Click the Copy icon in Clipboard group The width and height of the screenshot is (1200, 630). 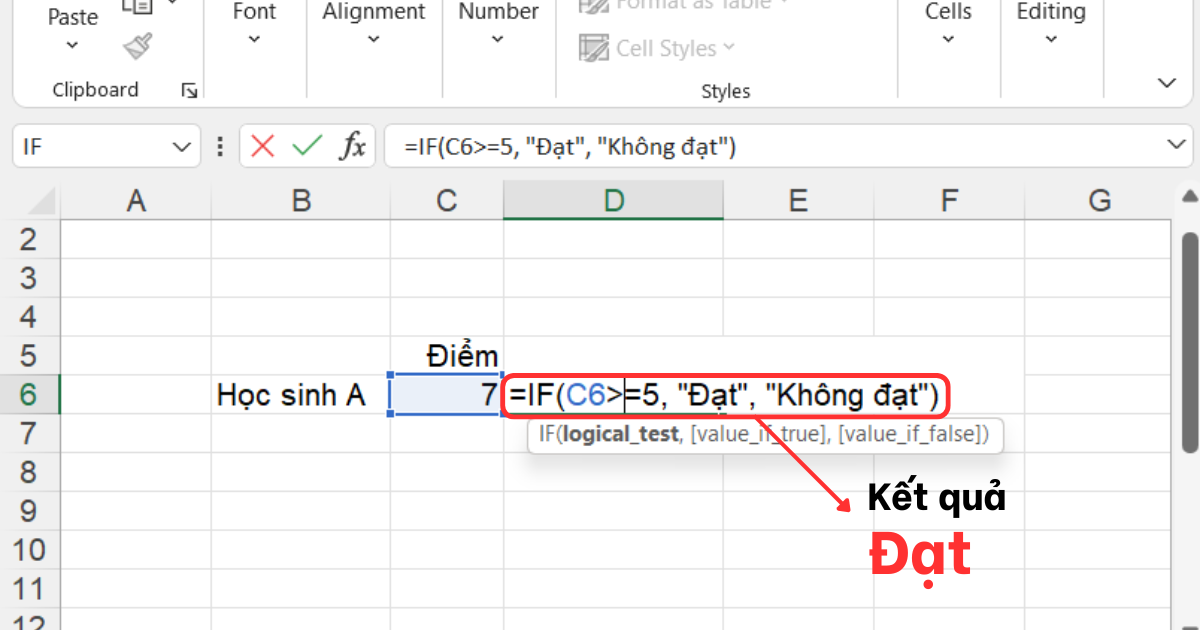[137, 8]
